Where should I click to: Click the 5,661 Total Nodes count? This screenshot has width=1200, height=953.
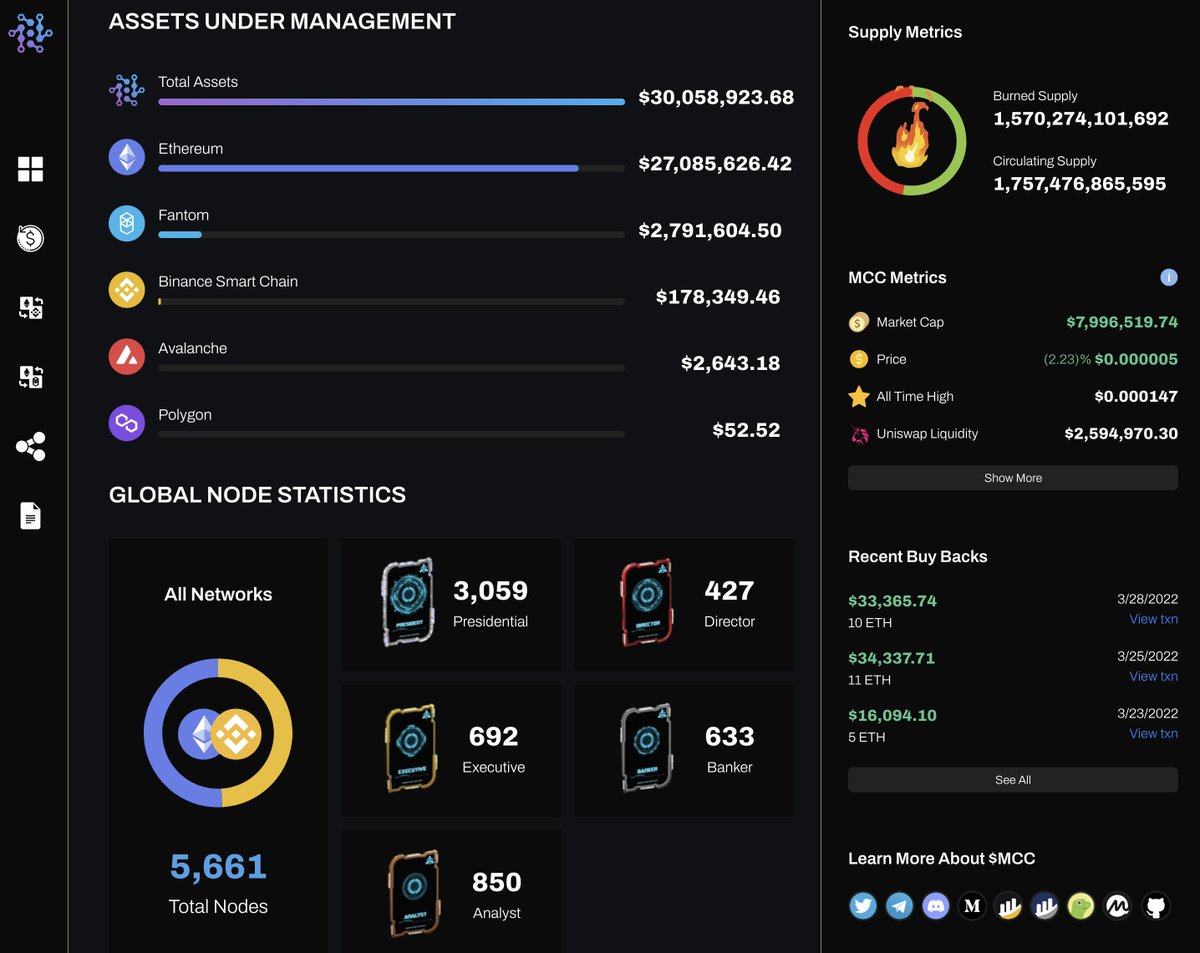[218, 866]
